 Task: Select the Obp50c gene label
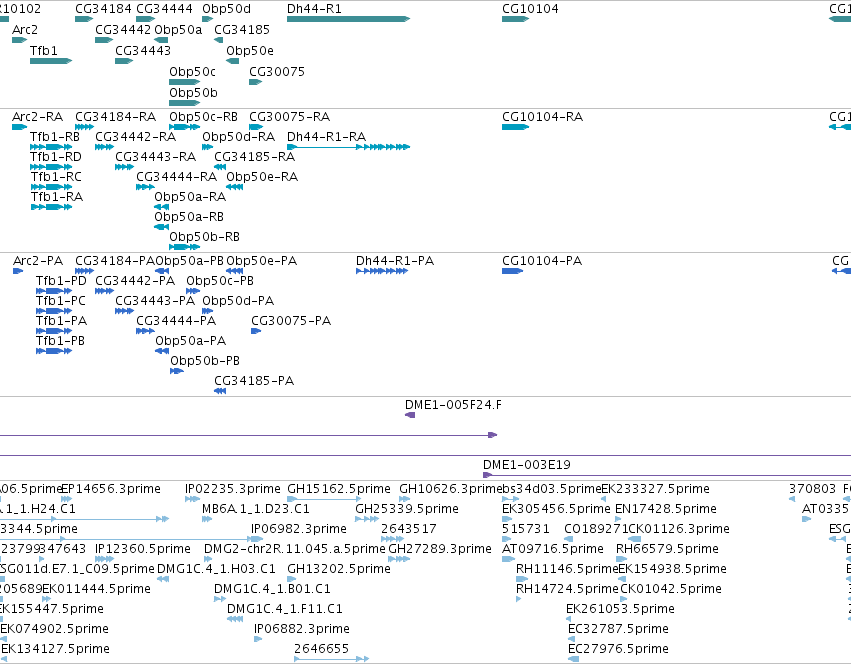click(192, 72)
